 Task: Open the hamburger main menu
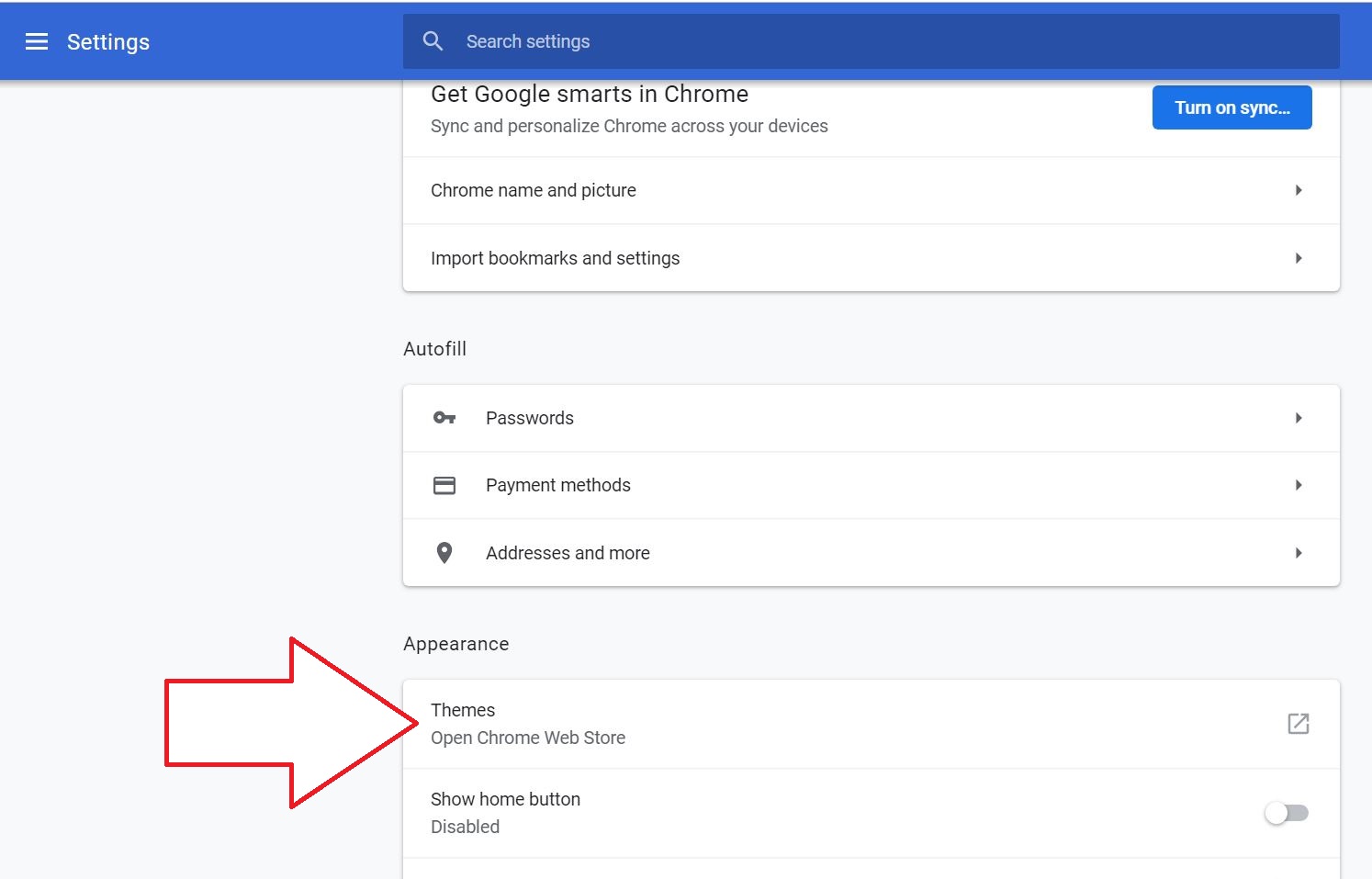tap(37, 41)
